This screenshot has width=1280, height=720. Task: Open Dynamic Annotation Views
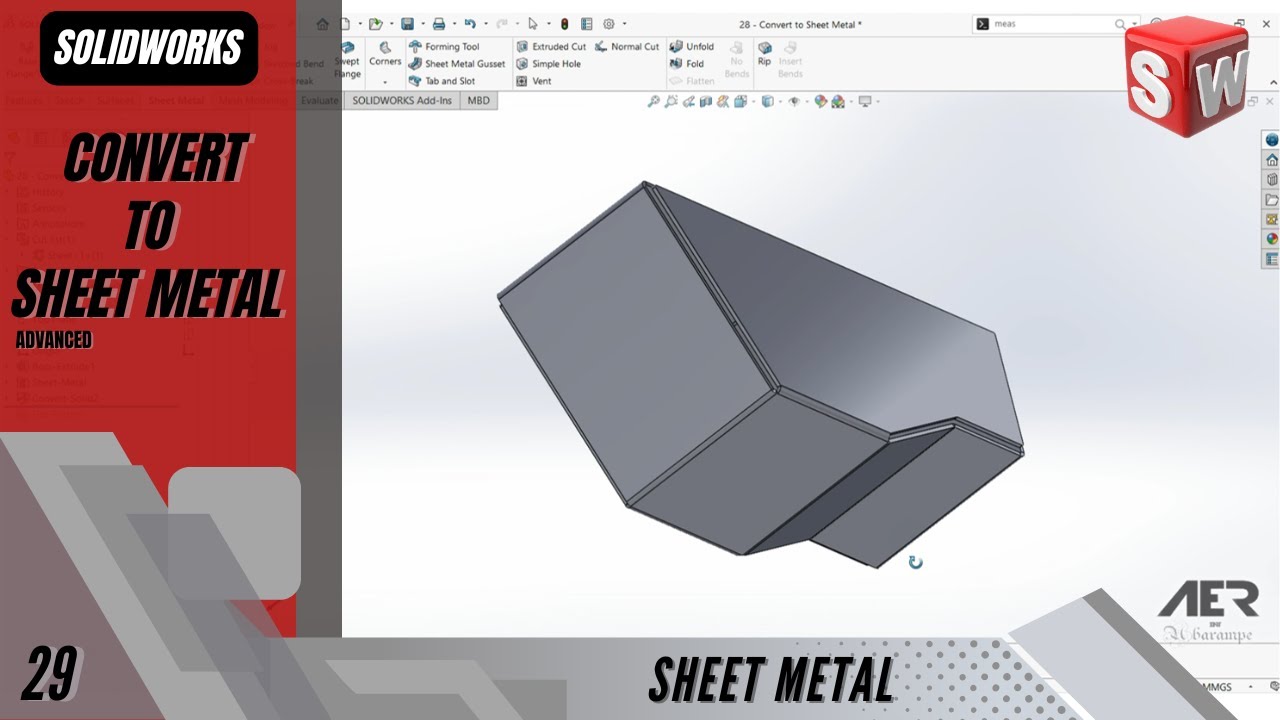[723, 101]
